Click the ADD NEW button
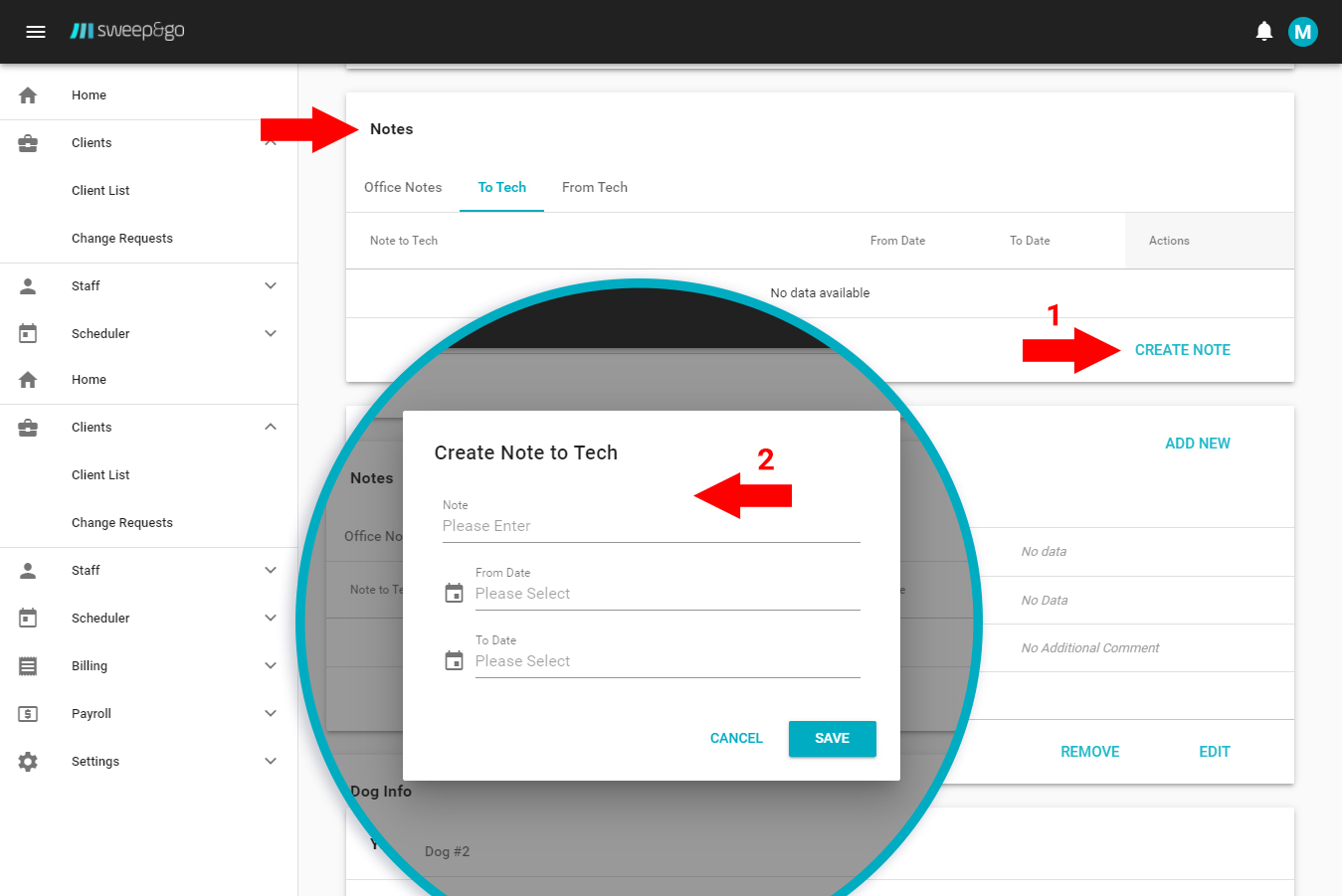Screen dimensions: 1342x896 point(1198,444)
